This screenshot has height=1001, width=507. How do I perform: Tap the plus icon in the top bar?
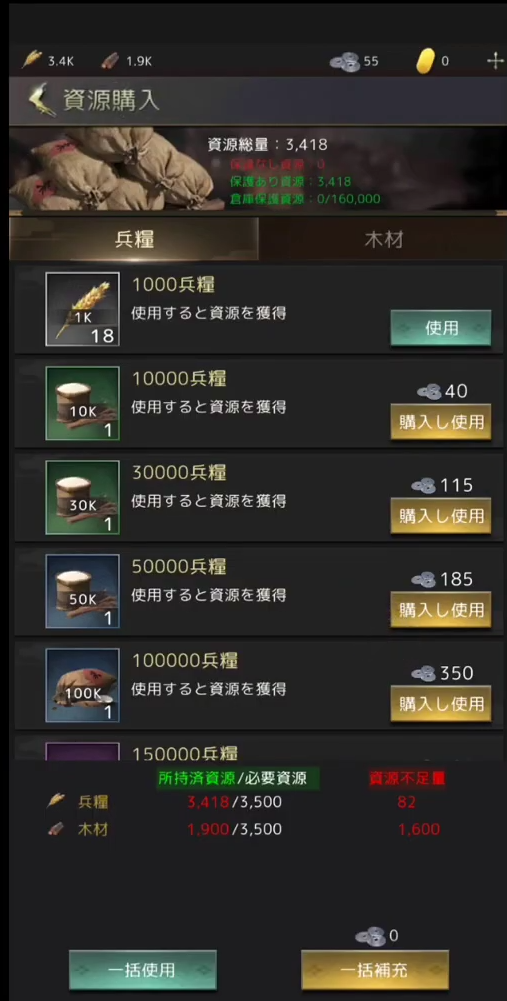pos(496,61)
